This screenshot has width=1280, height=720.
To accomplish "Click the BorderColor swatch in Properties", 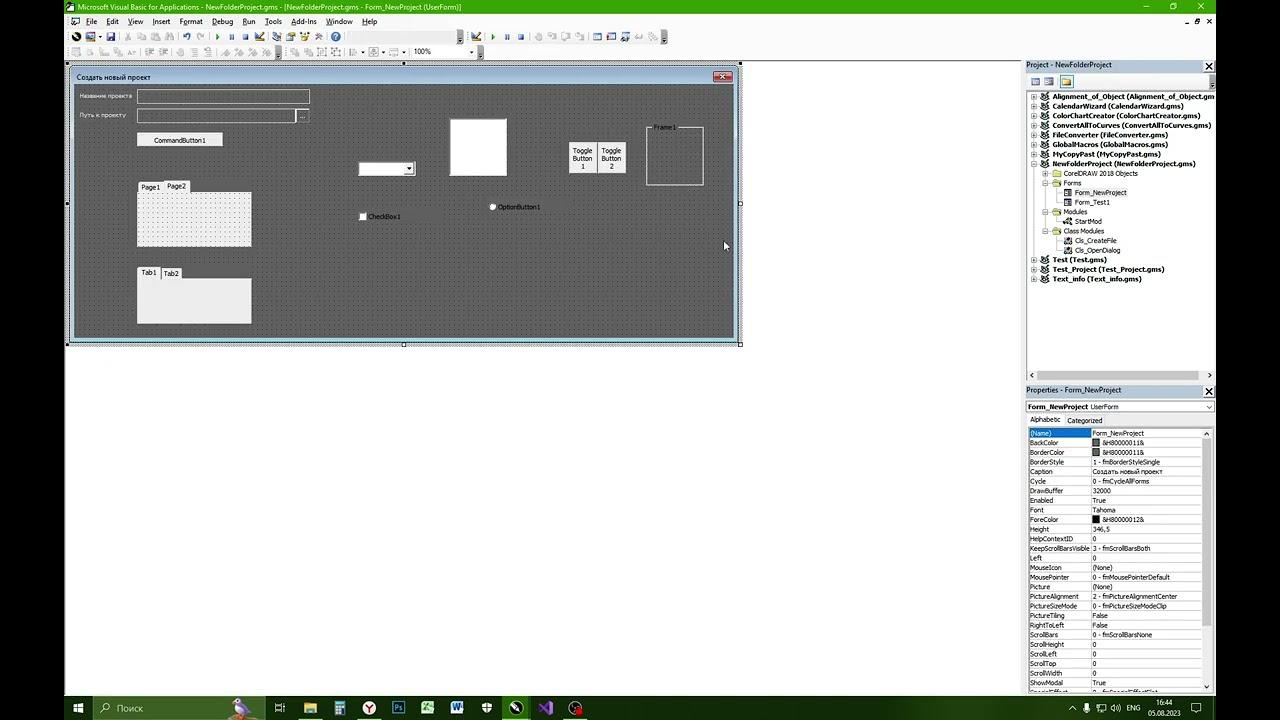I will (x=1096, y=453).
